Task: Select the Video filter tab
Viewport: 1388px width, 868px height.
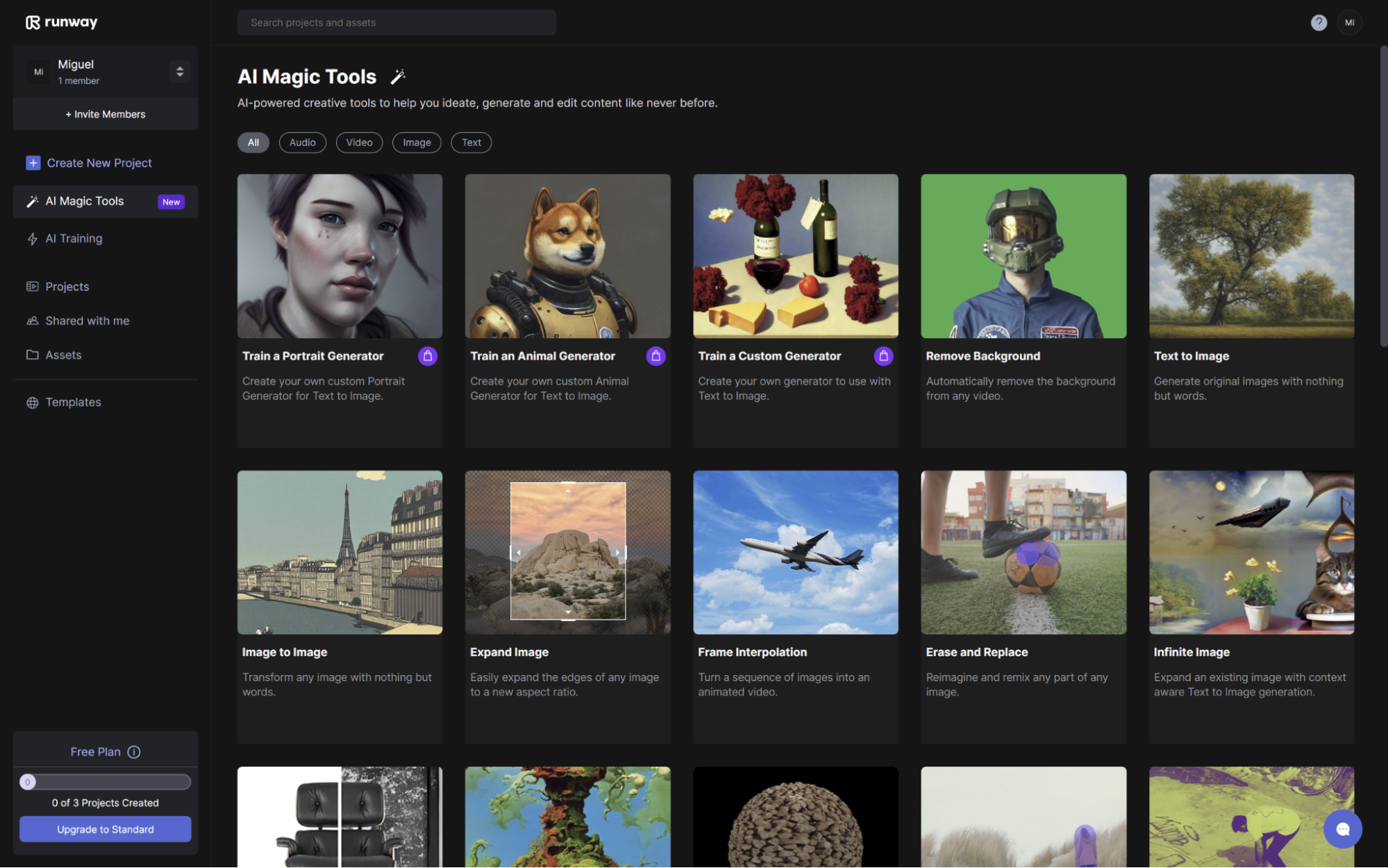Action: click(x=359, y=142)
